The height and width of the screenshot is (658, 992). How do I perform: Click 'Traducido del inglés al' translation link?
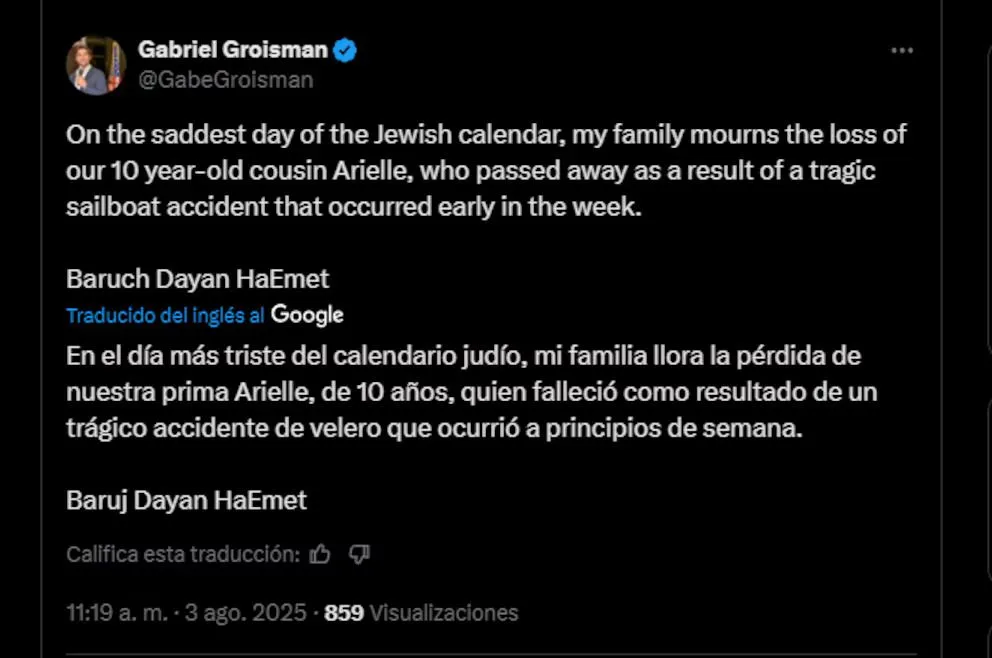coord(165,316)
